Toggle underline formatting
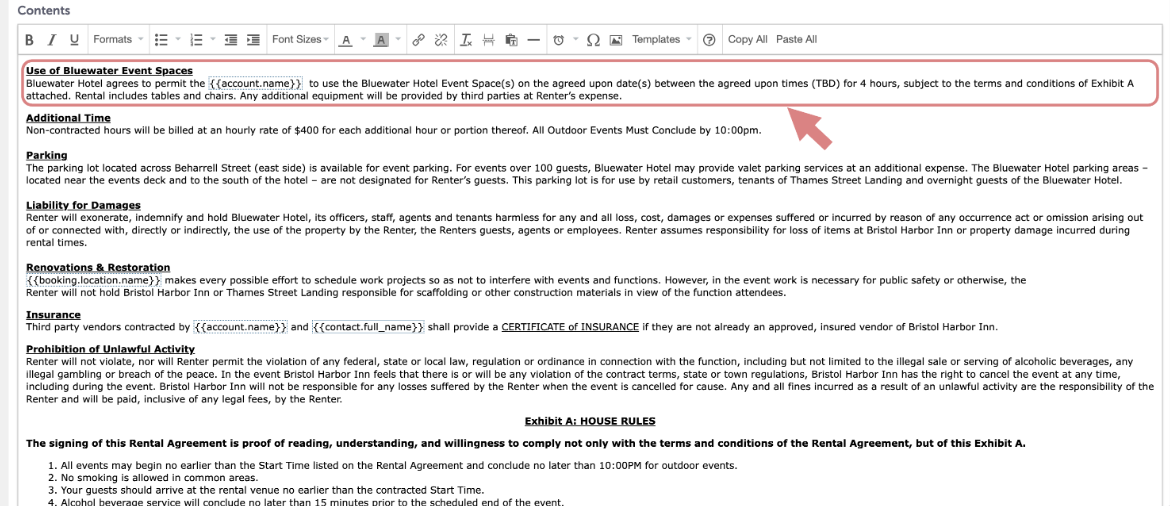1170x506 pixels. 74,40
